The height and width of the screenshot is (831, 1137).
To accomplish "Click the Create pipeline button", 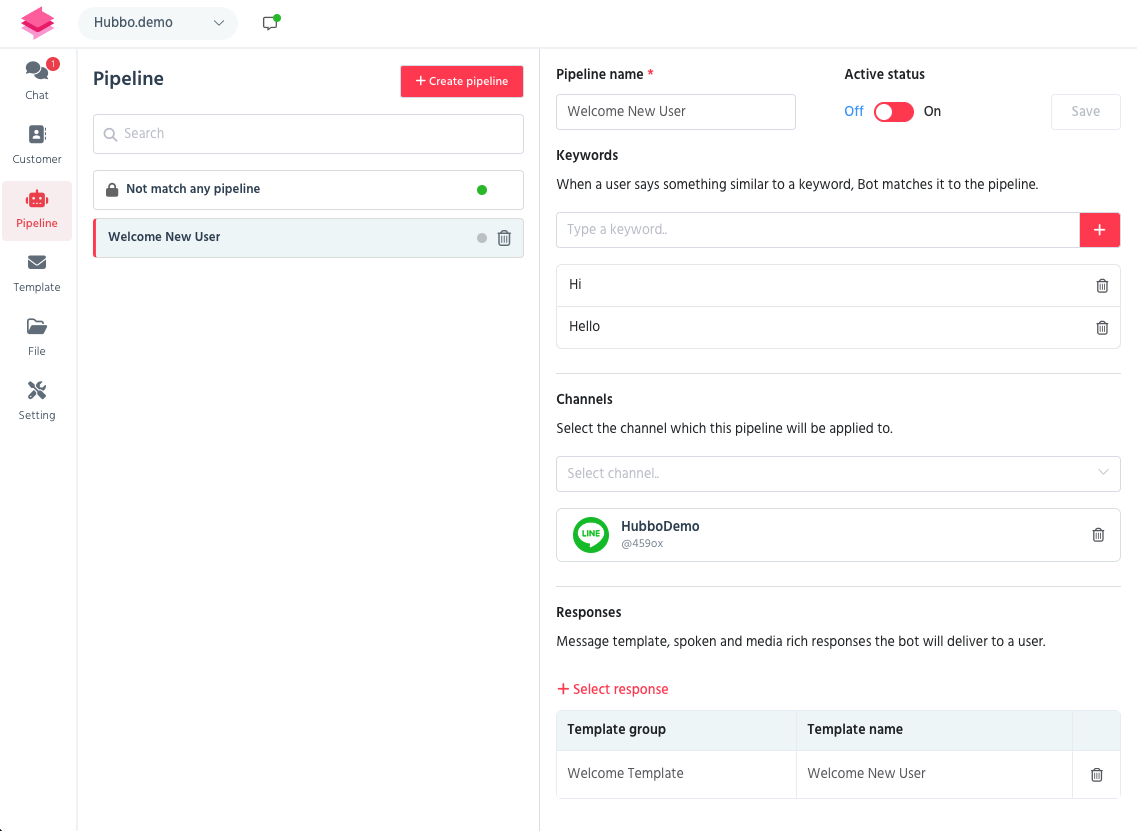I will click(461, 81).
